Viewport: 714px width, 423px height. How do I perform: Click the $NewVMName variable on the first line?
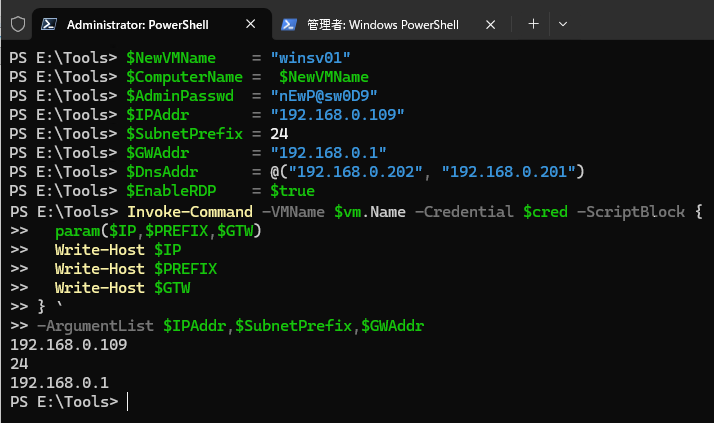(x=171, y=58)
